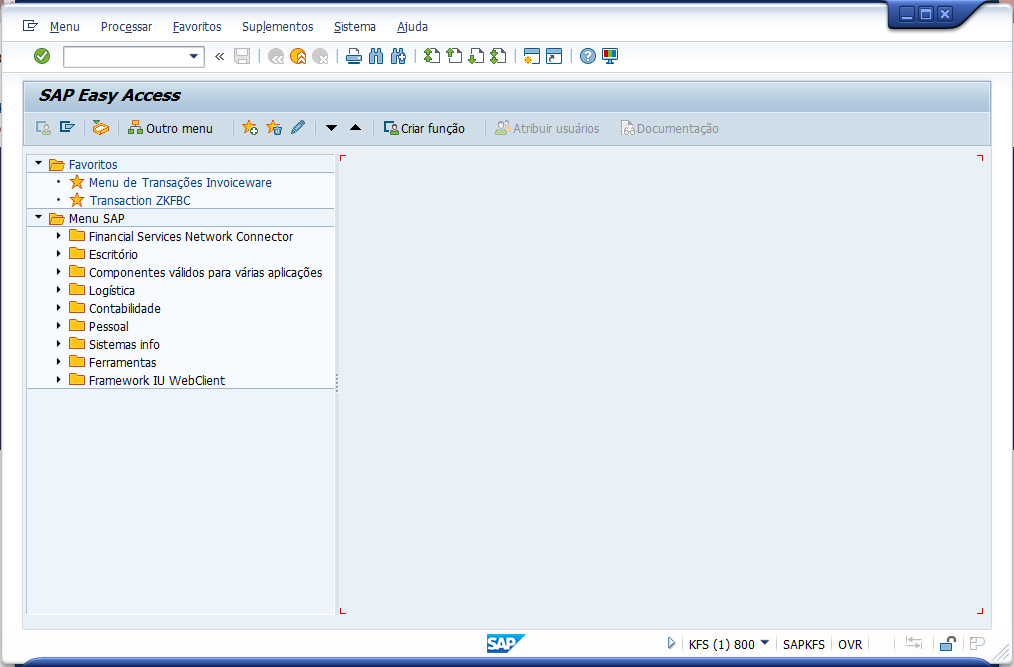This screenshot has width=1014, height=667.
Task: Expand Financial Services Network Connector folder
Action: click(58, 236)
